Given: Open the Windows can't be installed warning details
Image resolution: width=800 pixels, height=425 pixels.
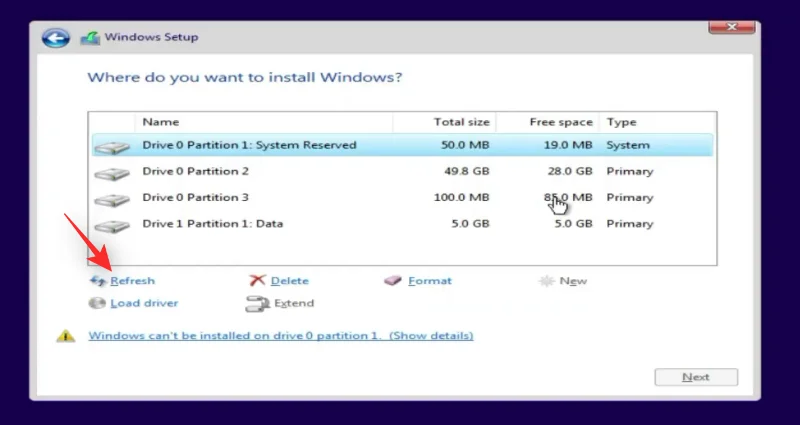Looking at the screenshot, I should point(281,336).
